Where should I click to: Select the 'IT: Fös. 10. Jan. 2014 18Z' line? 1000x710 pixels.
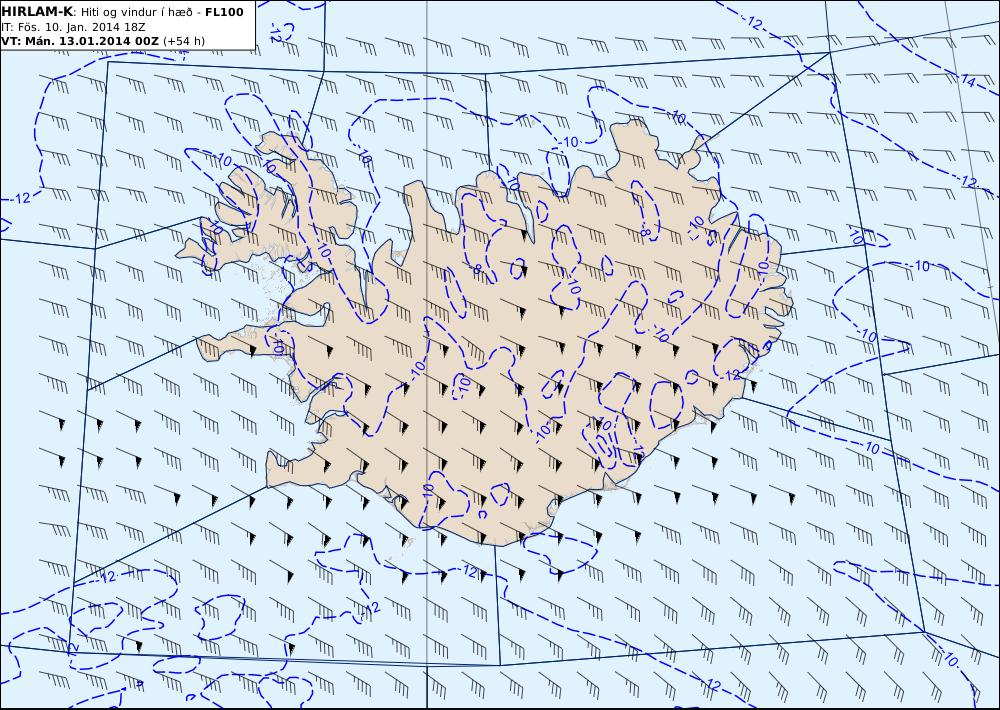tap(73, 27)
